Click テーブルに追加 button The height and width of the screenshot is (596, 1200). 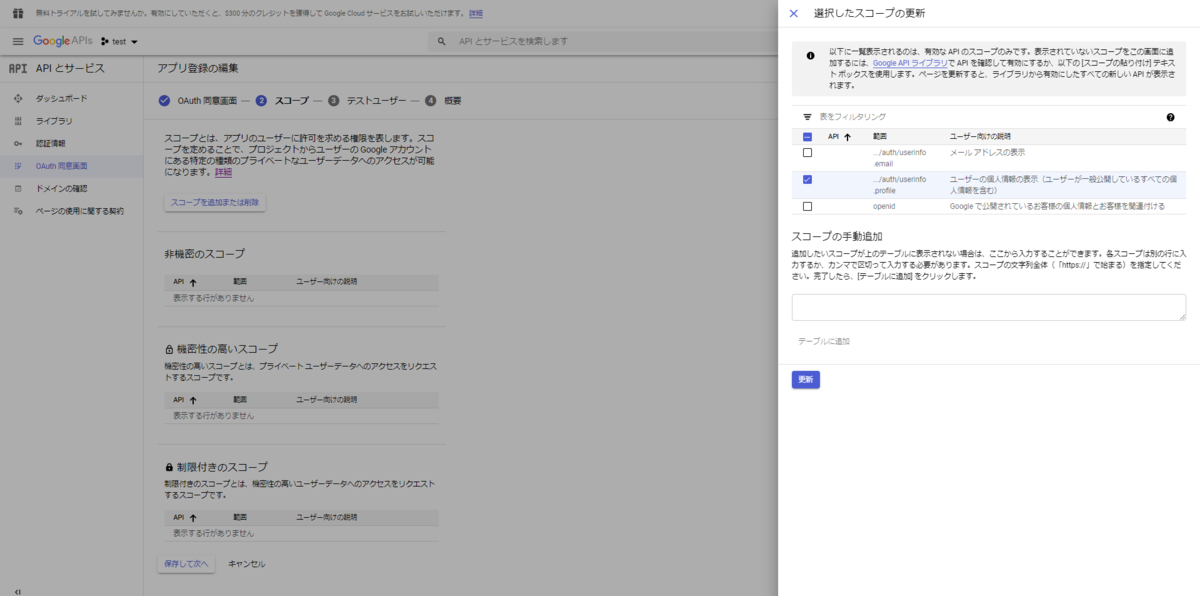tap(824, 342)
